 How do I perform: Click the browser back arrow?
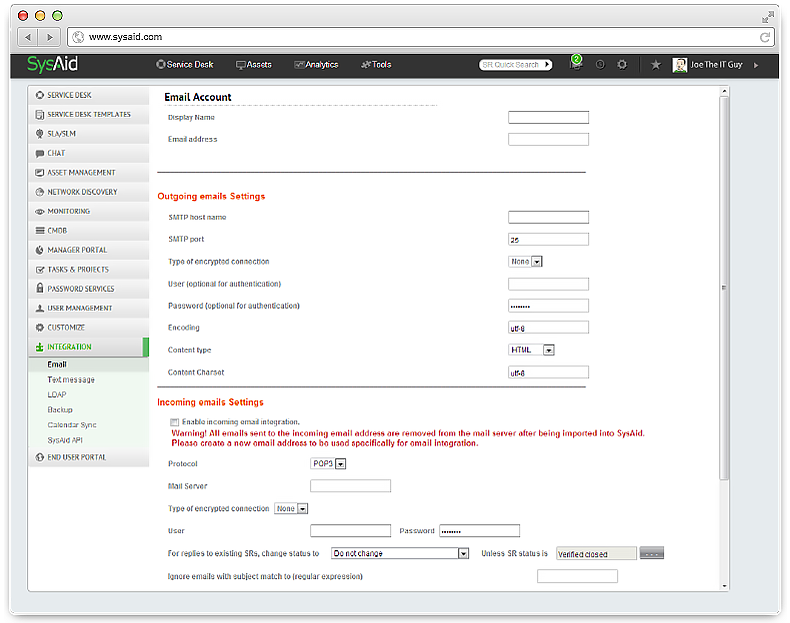(28, 37)
